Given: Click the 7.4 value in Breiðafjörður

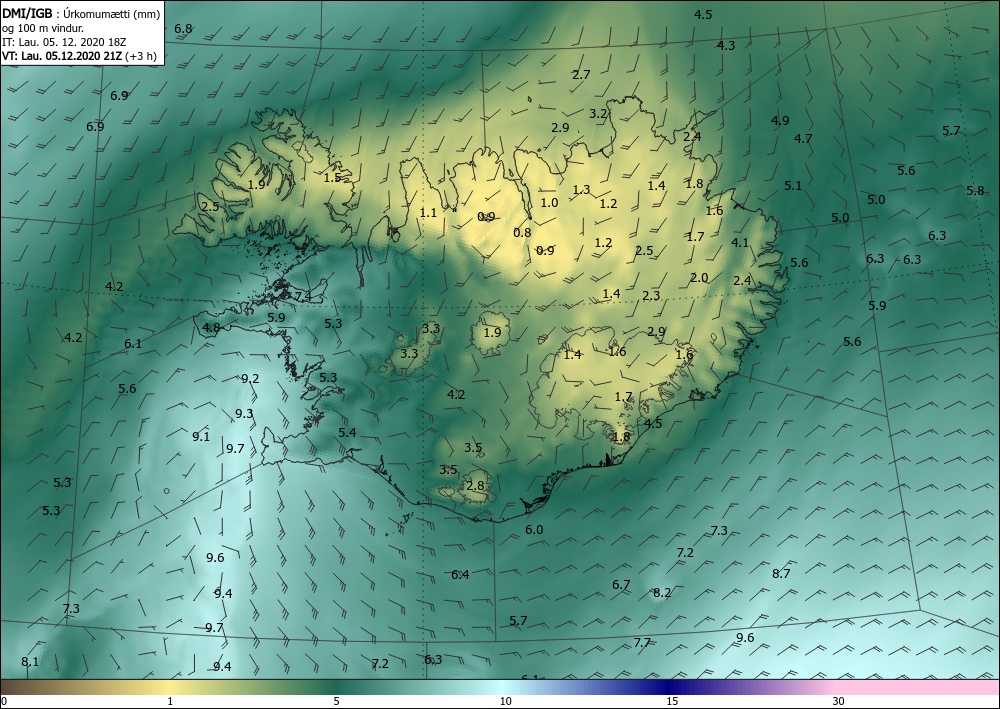Looking at the screenshot, I should pyautogui.click(x=303, y=296).
